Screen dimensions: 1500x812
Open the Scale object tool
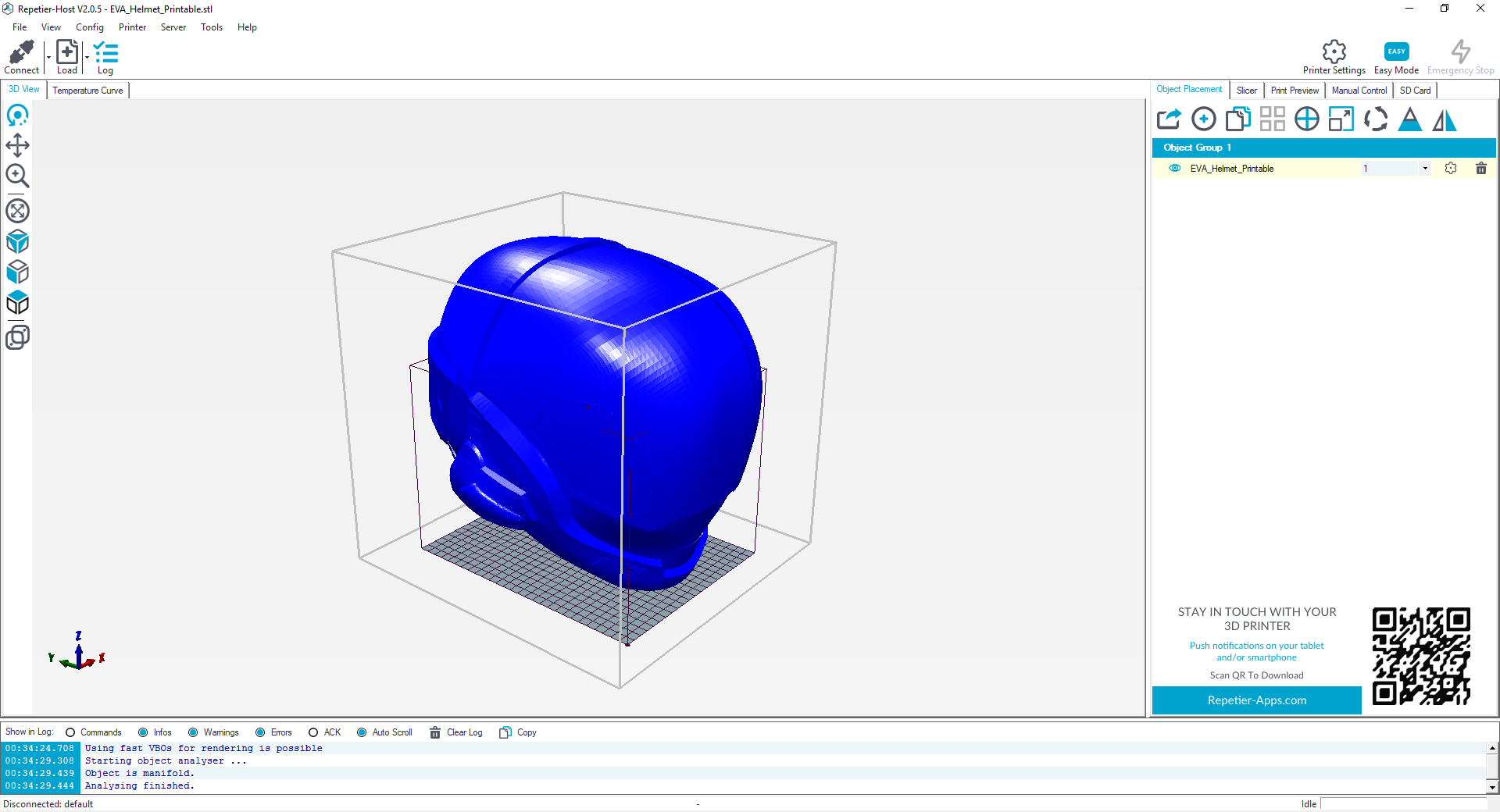tap(1341, 119)
